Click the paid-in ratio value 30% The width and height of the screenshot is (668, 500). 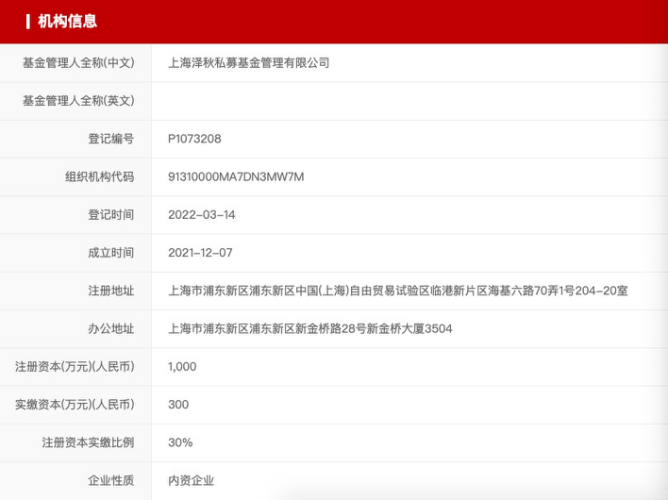(x=180, y=443)
